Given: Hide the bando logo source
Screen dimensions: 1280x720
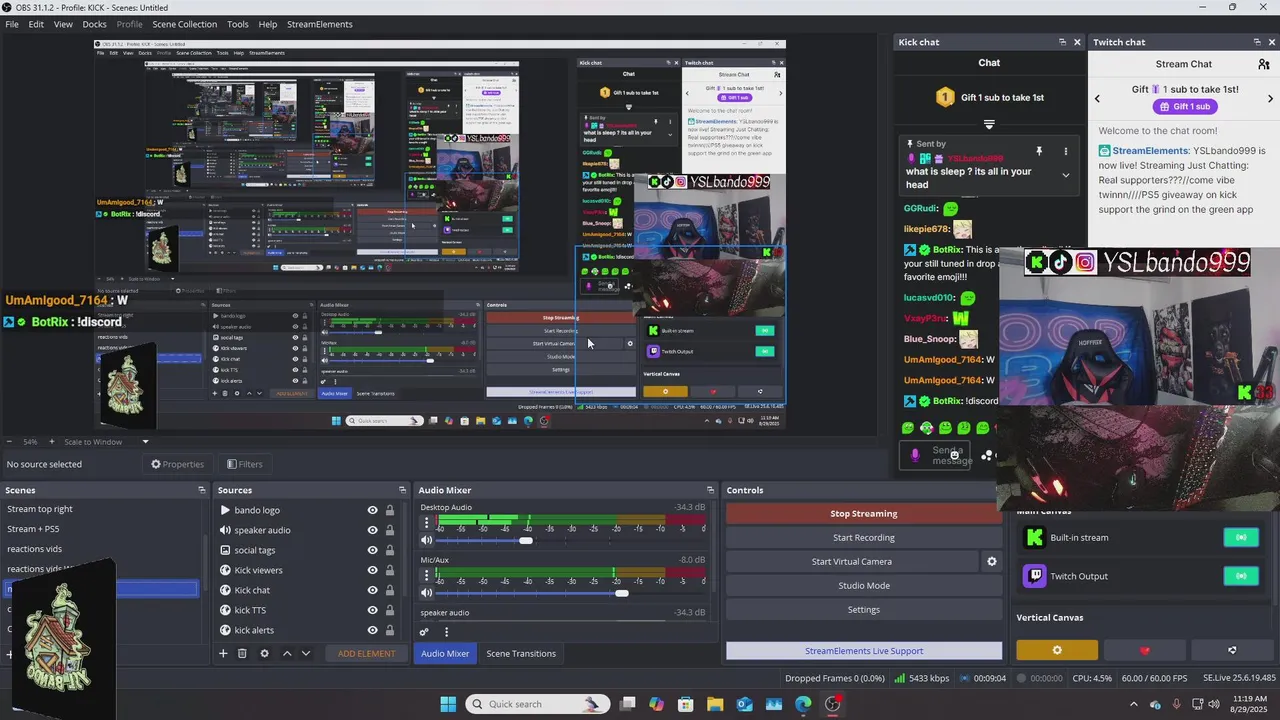Looking at the screenshot, I should click(x=372, y=510).
